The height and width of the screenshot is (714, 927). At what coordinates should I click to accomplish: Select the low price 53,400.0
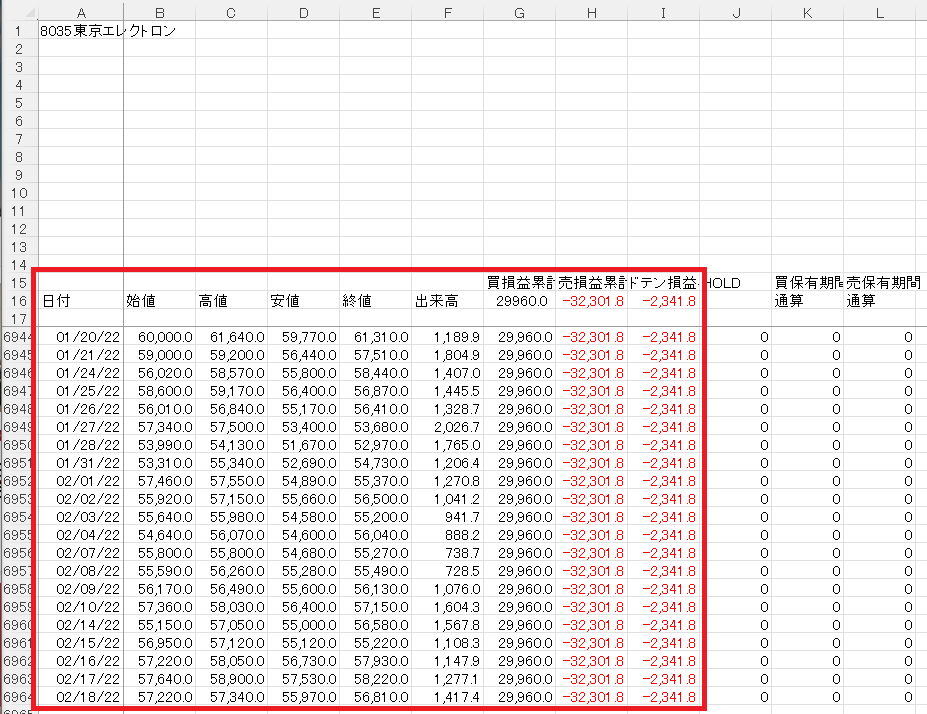(304, 427)
